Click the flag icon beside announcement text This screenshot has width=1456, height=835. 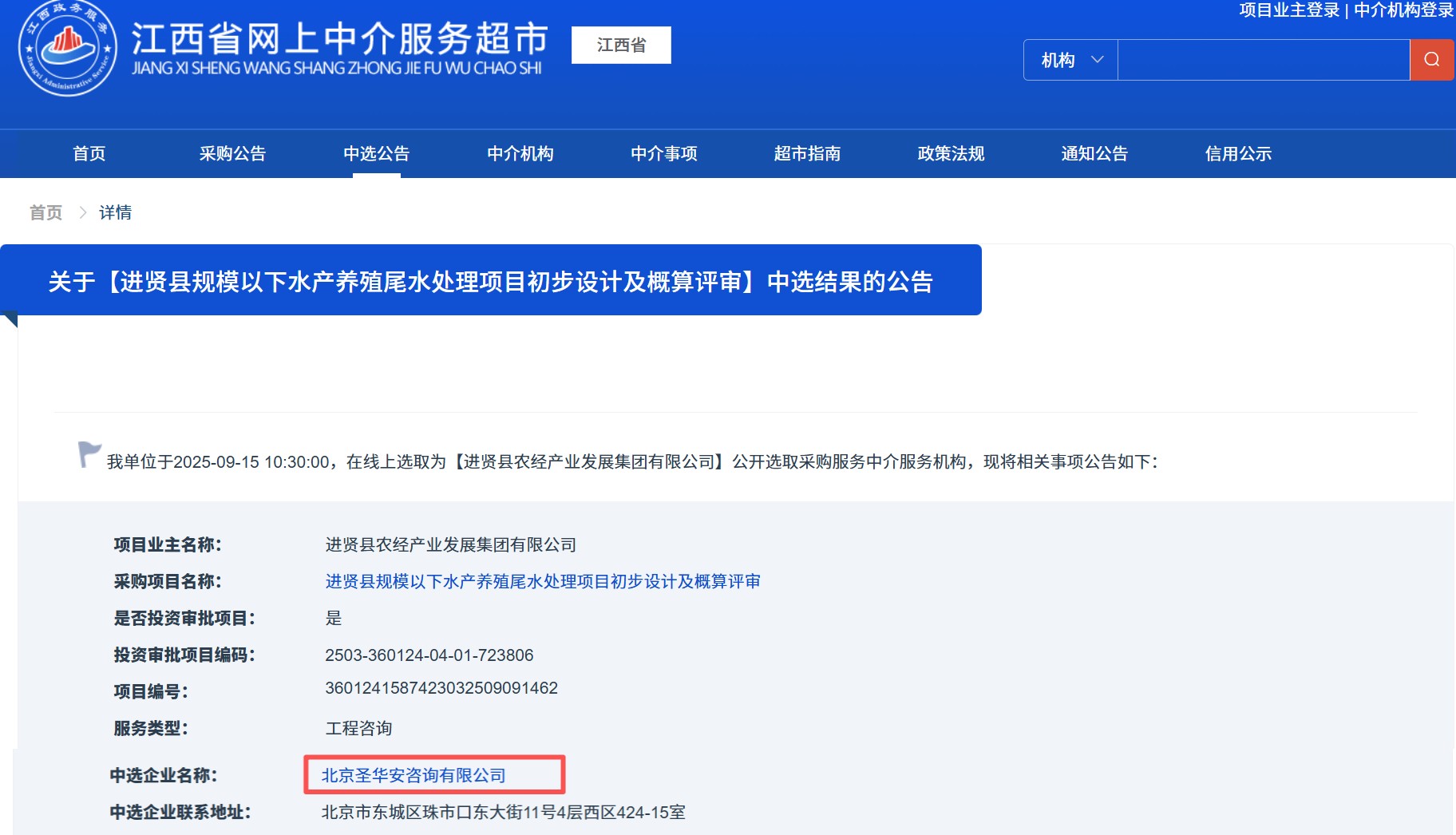point(89,454)
